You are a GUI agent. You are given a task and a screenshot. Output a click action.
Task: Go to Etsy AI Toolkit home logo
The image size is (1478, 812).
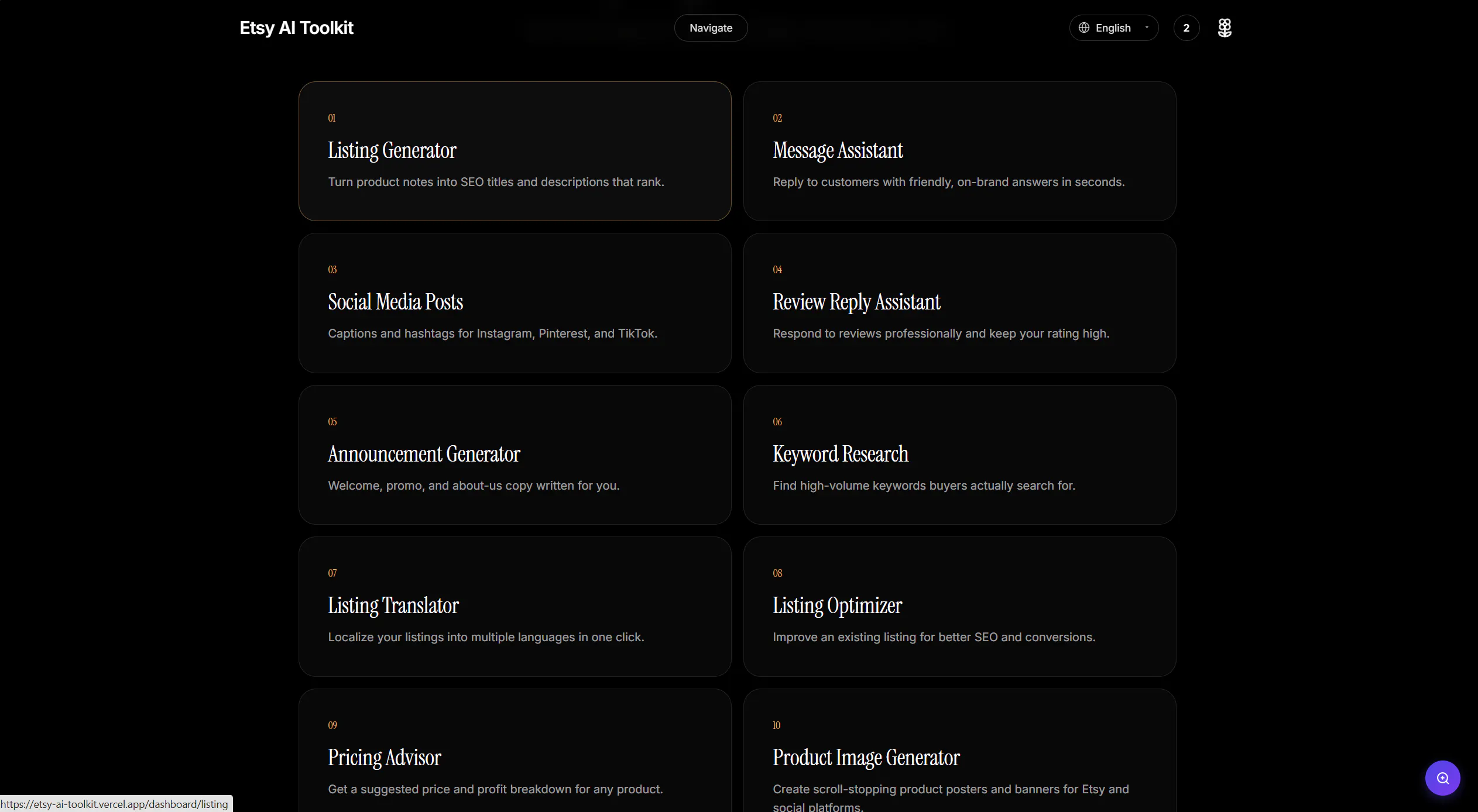point(296,27)
